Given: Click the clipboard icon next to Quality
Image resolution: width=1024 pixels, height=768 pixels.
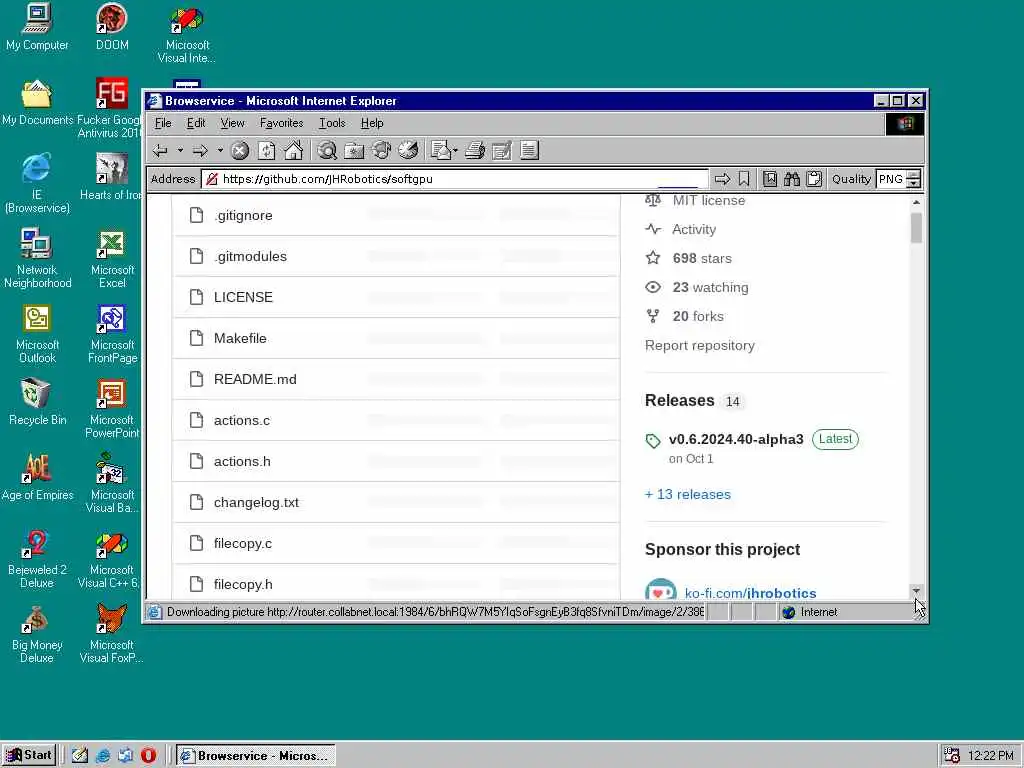Looking at the screenshot, I should pyautogui.click(x=814, y=179).
